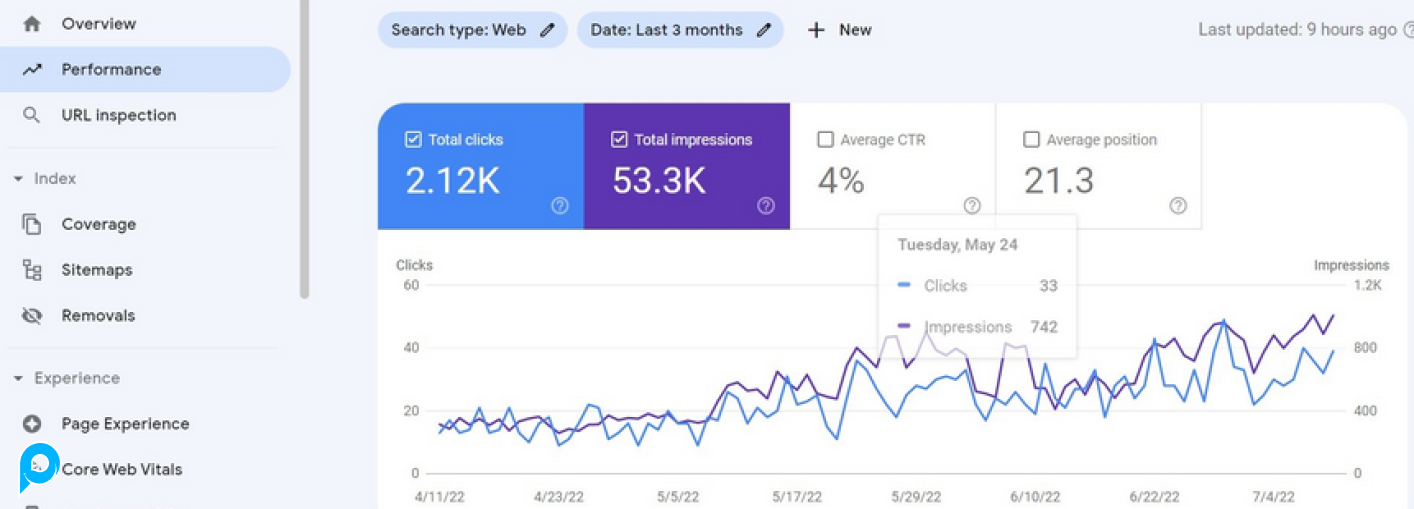This screenshot has width=1414, height=509.
Task: Open Core Web Vitals menu item
Action: (122, 469)
